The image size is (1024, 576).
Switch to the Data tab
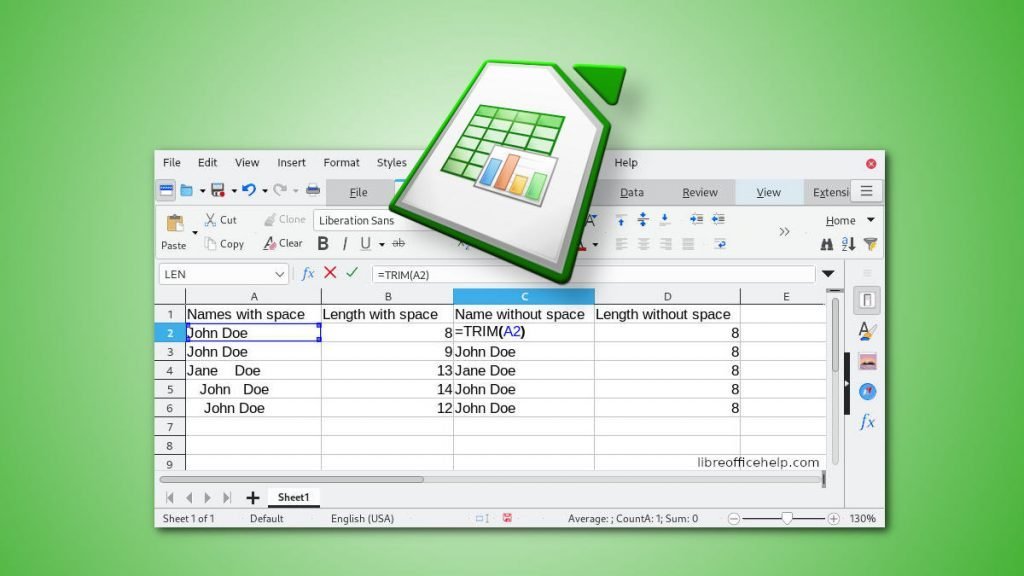coord(632,192)
